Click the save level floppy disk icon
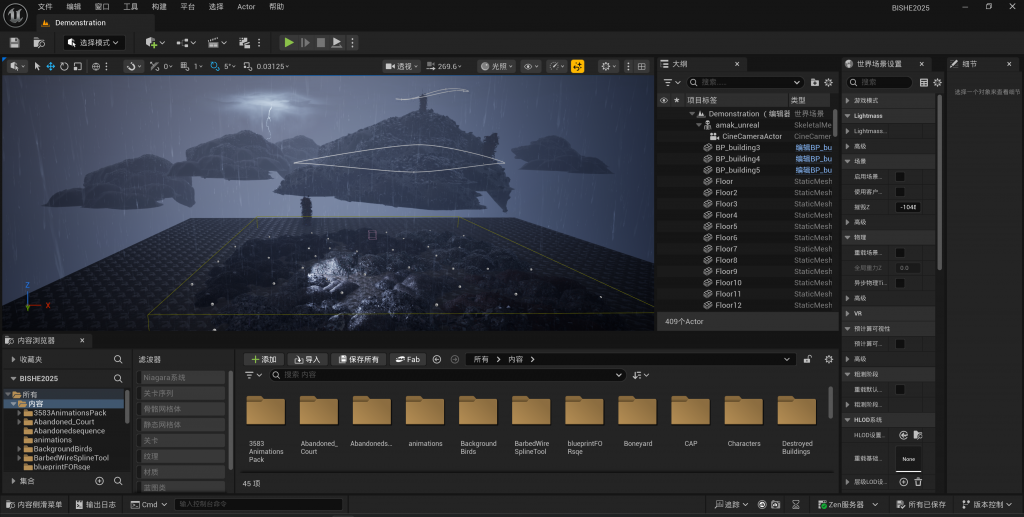1024x517 pixels. pos(15,43)
